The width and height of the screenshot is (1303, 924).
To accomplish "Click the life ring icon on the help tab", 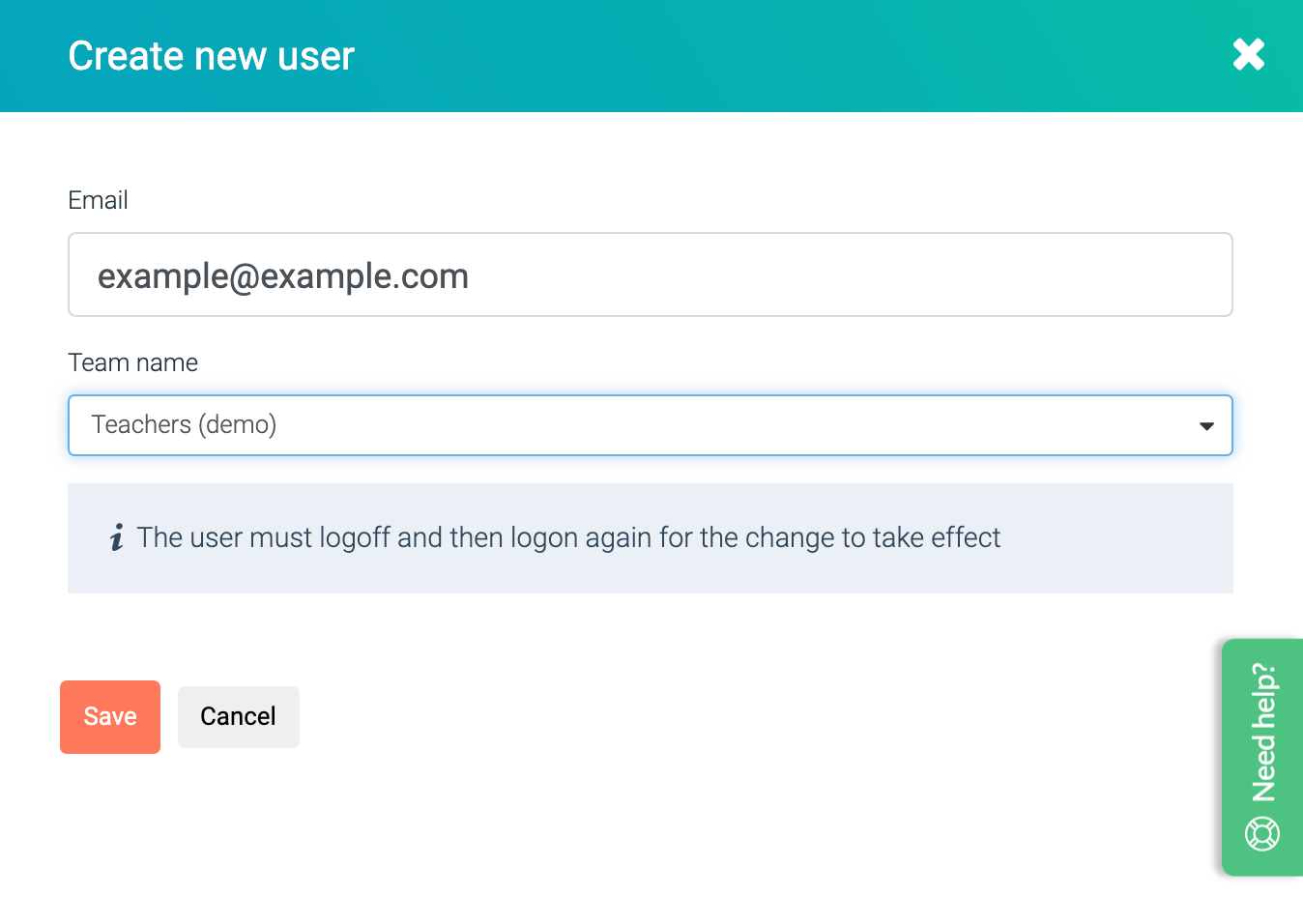I will pyautogui.click(x=1261, y=833).
